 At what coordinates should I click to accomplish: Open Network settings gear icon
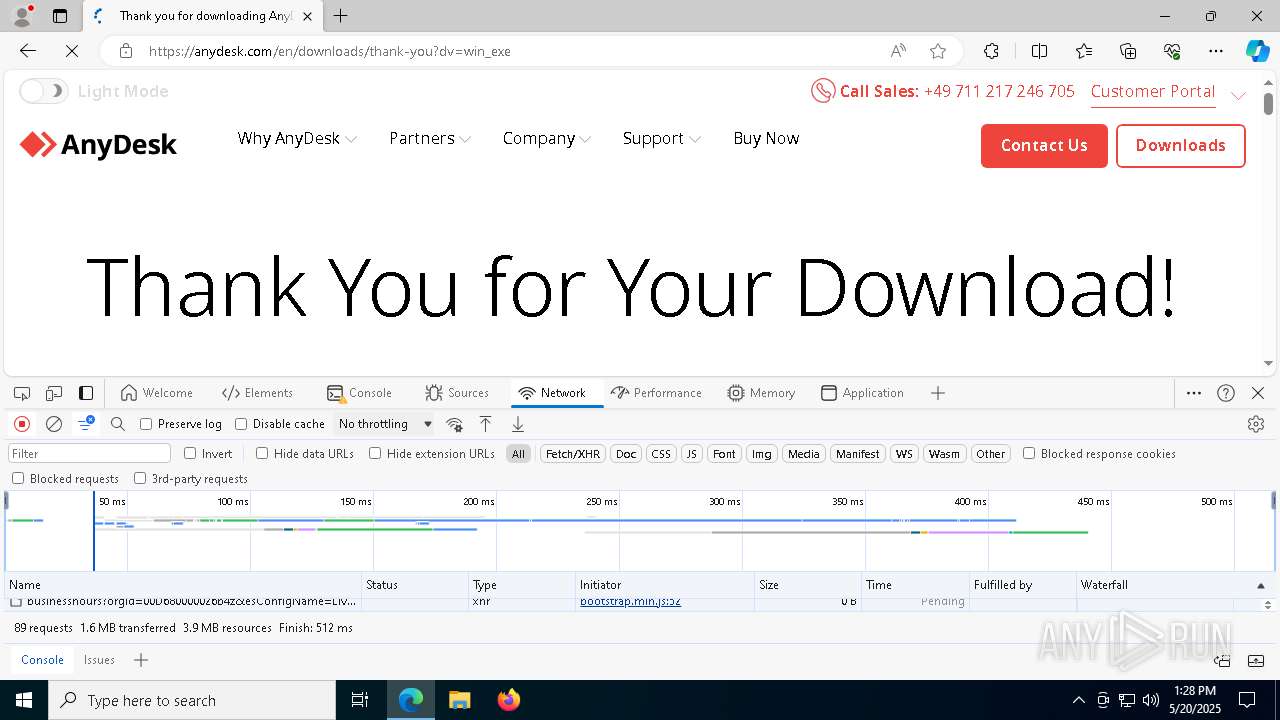[1256, 424]
